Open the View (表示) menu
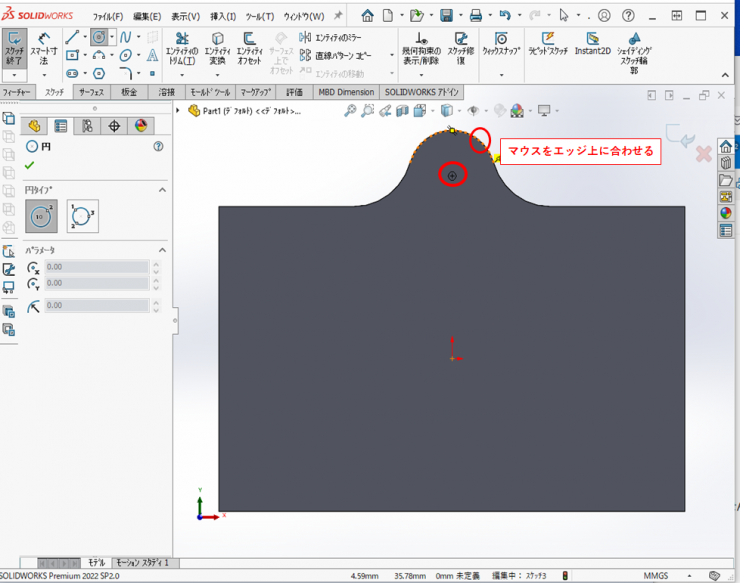Viewport: 740px width, 583px height. [x=185, y=17]
